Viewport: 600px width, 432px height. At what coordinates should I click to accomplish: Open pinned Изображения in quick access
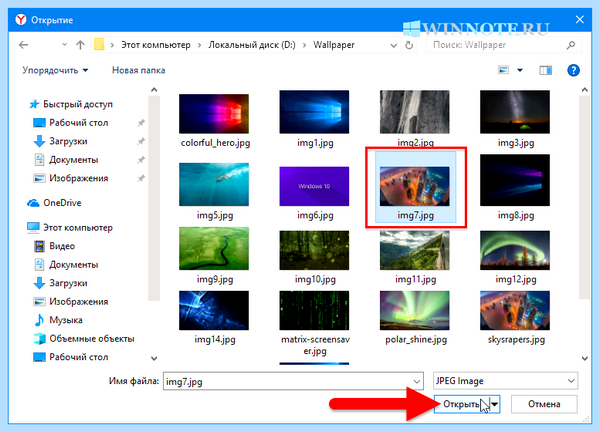pyautogui.click(x=71, y=178)
